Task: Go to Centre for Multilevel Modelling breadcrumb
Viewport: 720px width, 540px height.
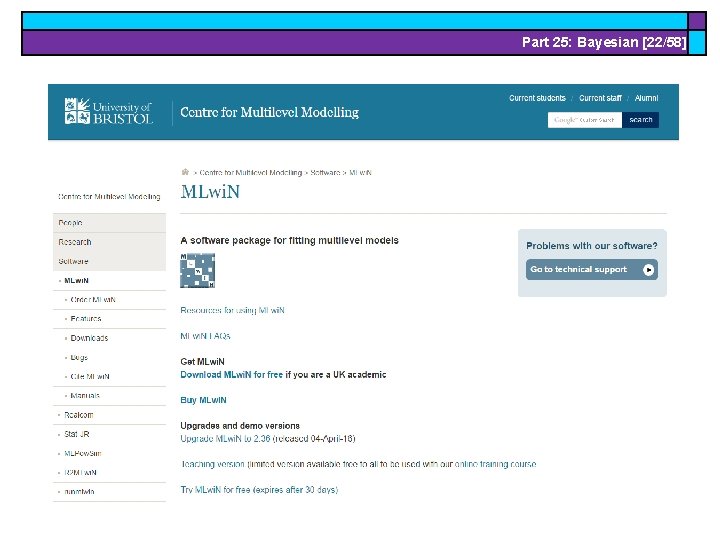Action: (251, 173)
